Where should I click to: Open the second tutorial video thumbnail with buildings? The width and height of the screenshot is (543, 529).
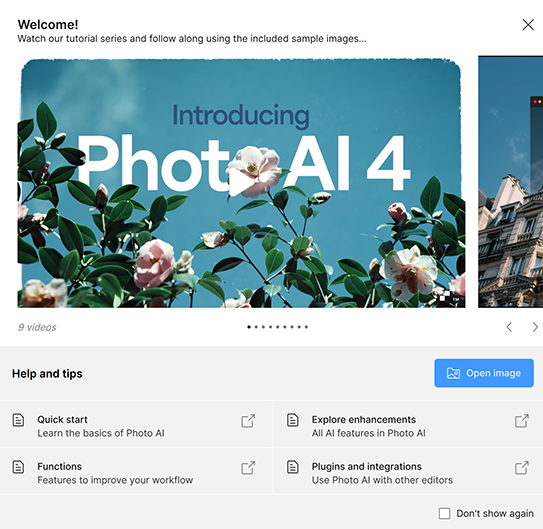coord(510,182)
